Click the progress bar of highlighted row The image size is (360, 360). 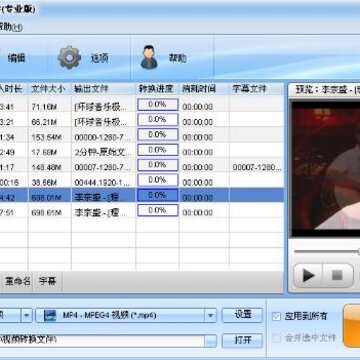click(157, 195)
